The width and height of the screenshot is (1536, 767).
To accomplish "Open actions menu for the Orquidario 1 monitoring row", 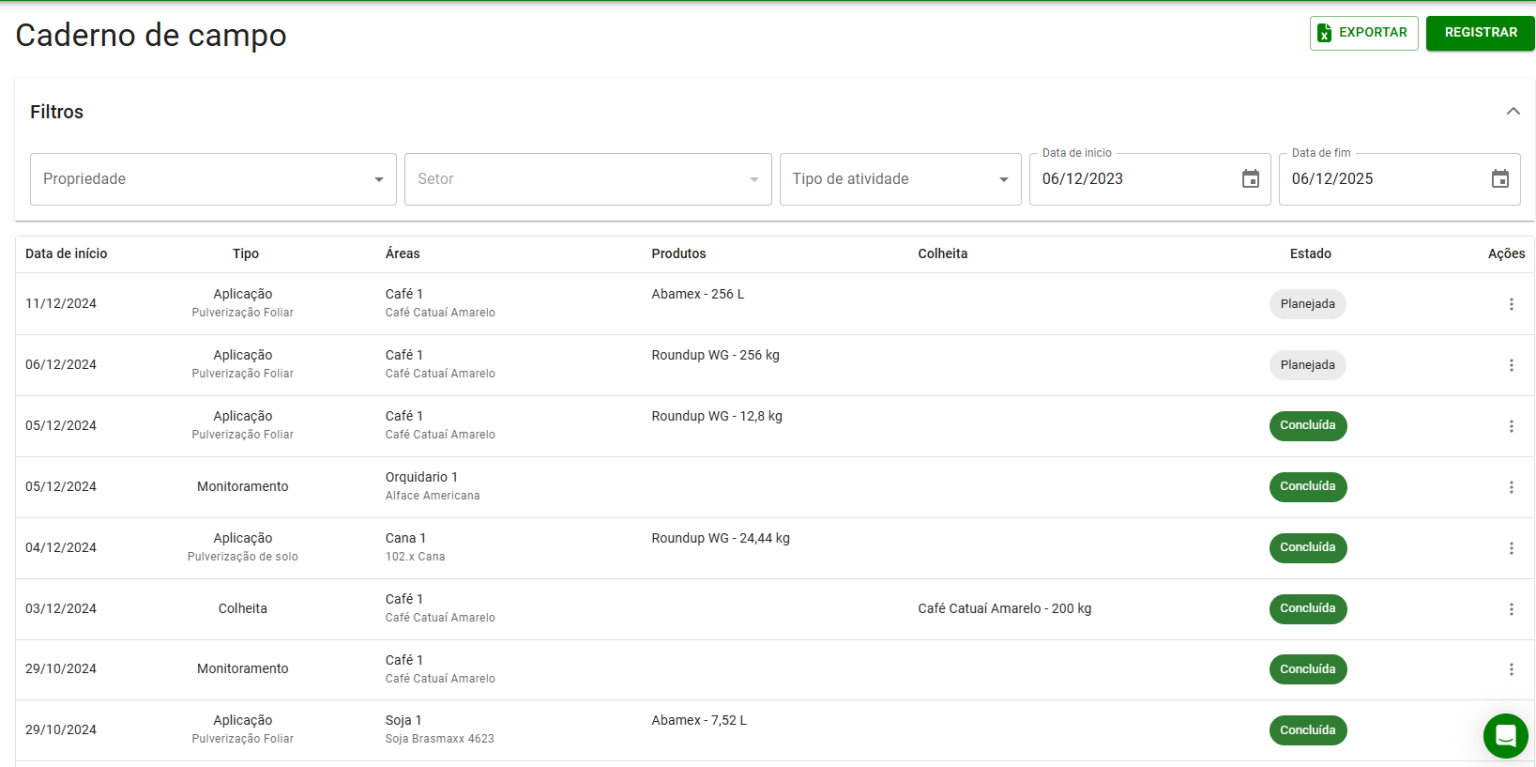I will coord(1511,487).
